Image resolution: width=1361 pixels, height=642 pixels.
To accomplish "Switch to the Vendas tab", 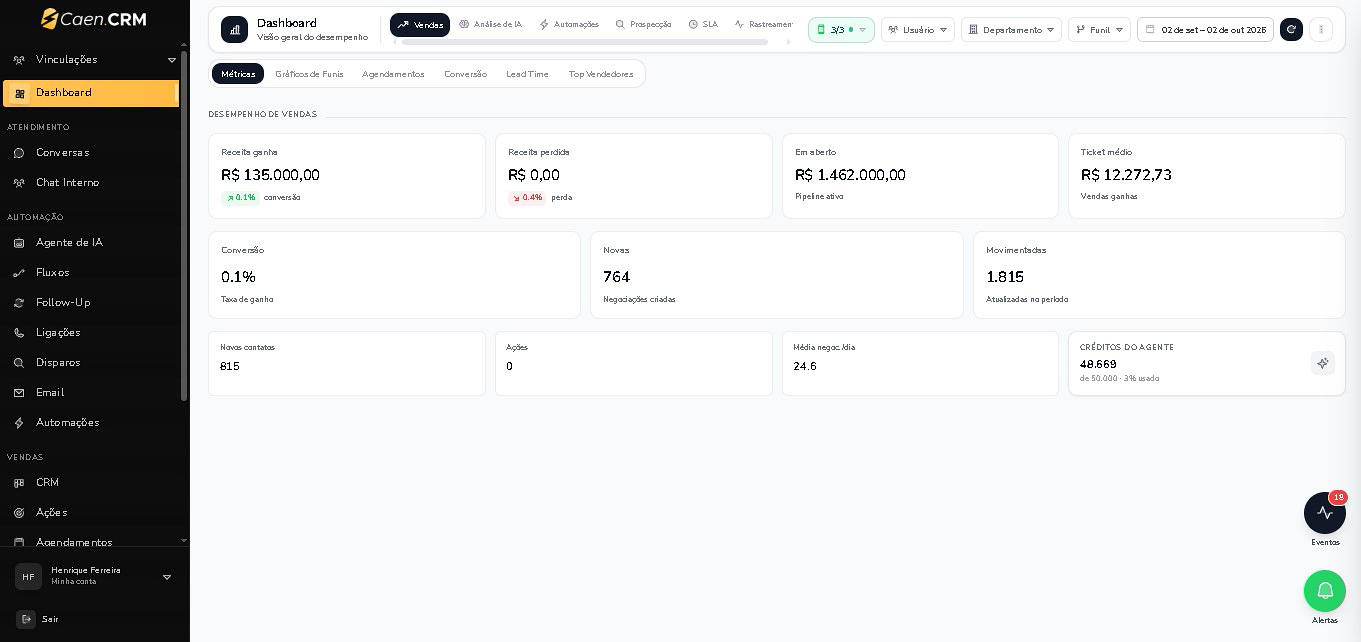I will 420,25.
